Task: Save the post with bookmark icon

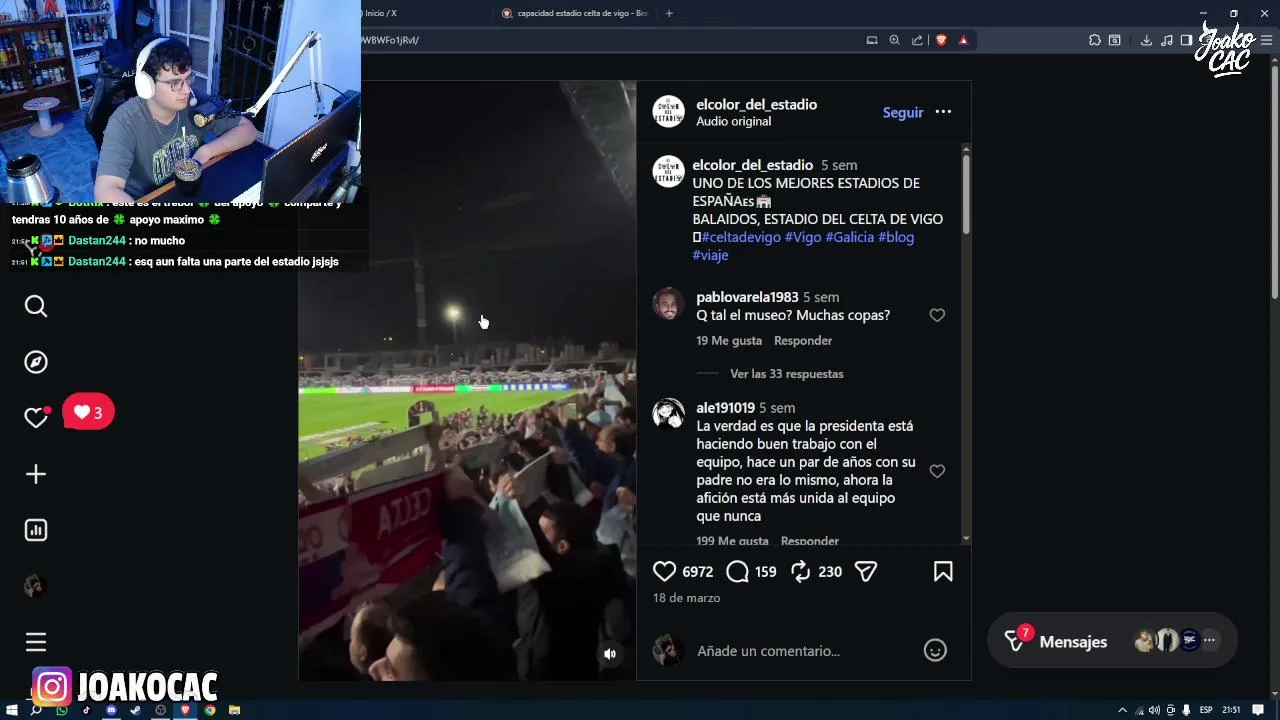Action: click(943, 571)
